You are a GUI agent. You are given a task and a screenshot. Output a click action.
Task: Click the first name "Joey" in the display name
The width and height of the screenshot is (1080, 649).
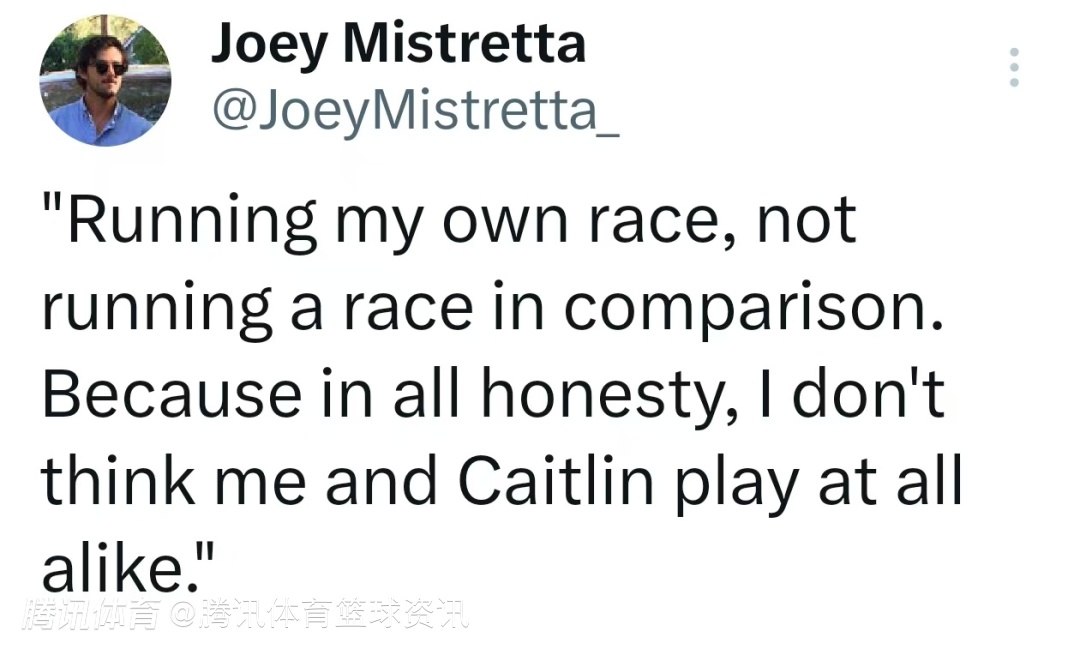pos(267,46)
